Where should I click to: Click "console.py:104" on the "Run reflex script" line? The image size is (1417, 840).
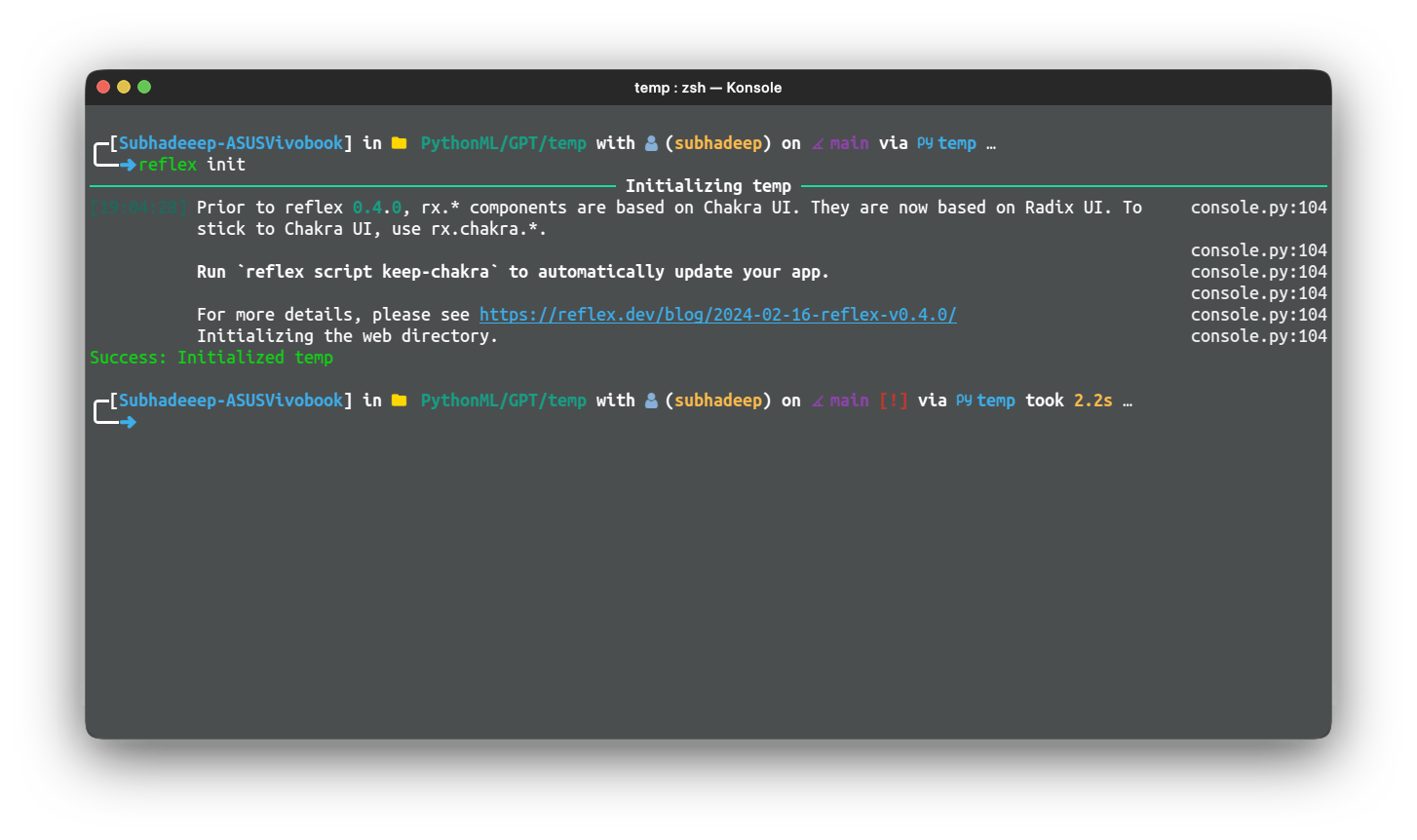1259,272
